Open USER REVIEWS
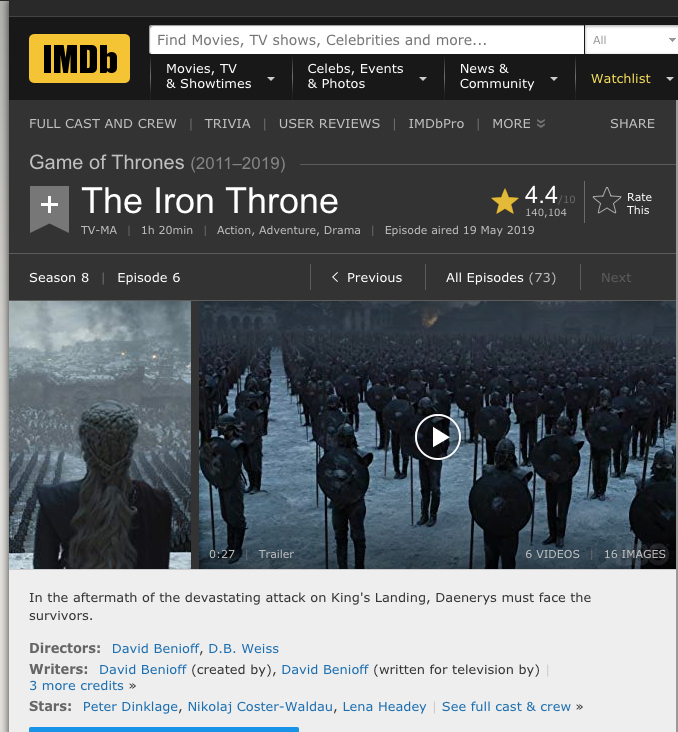 click(329, 124)
